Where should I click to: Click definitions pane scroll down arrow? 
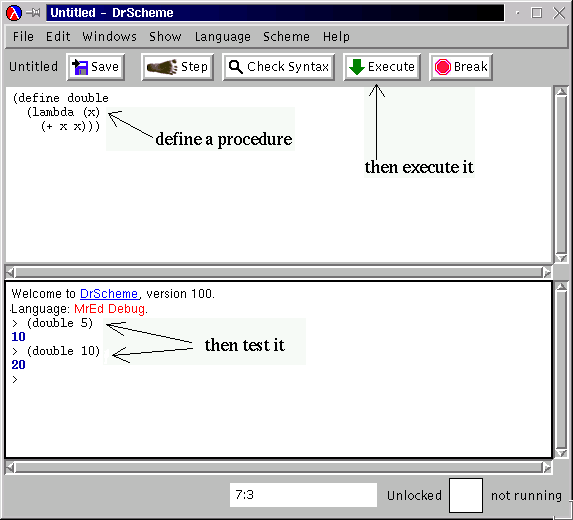(561, 258)
